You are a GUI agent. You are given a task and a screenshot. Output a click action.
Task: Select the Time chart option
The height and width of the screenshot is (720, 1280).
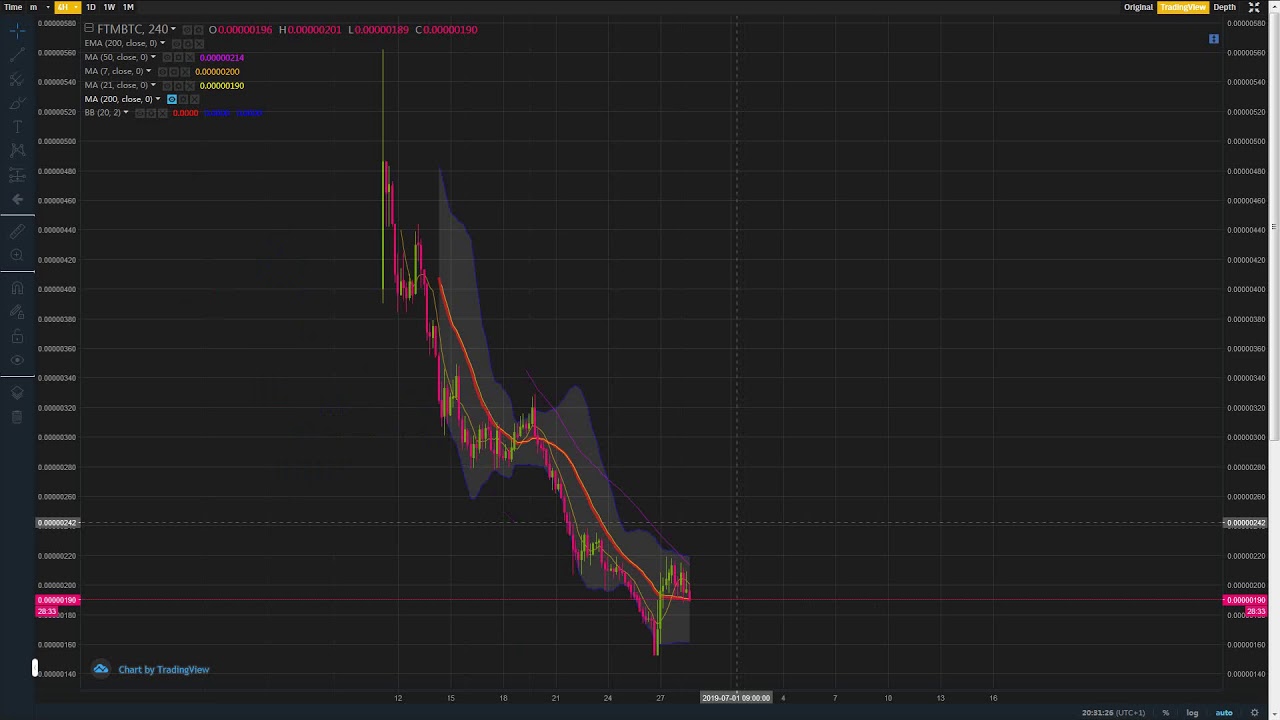[13, 7]
